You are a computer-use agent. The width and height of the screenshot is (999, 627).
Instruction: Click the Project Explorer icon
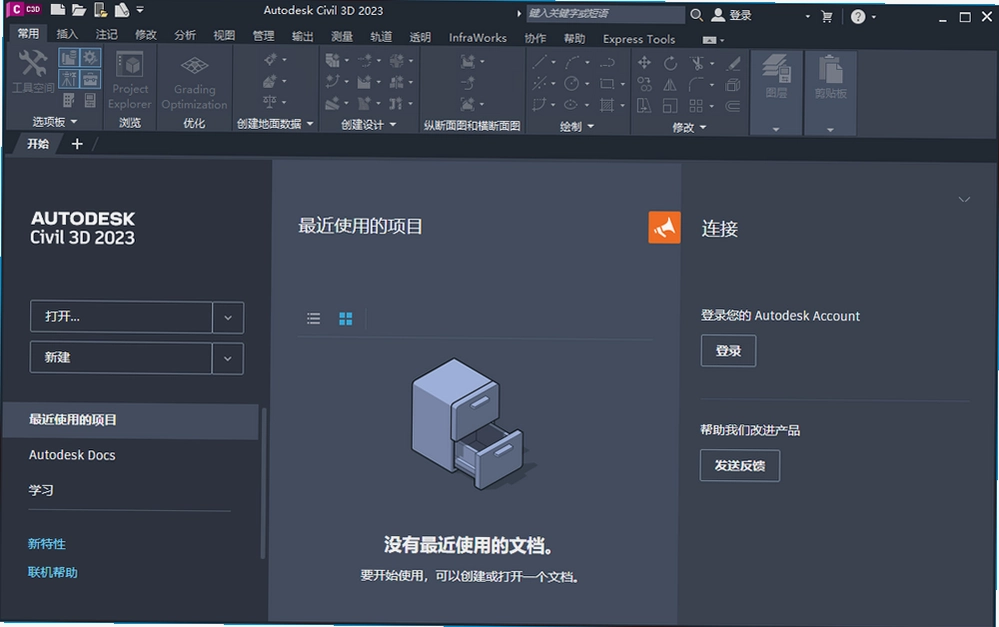point(130,80)
